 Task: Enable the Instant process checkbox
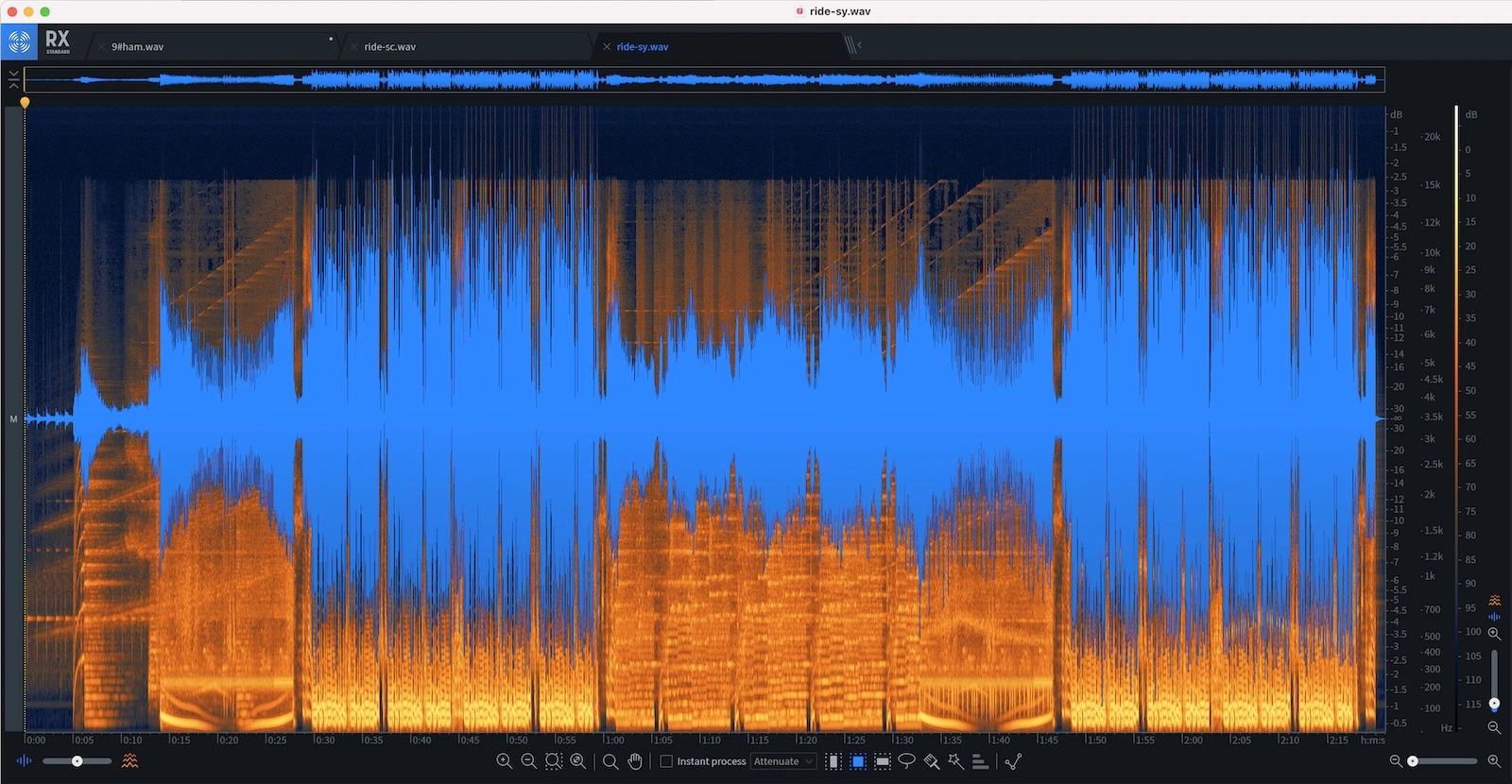[x=666, y=761]
